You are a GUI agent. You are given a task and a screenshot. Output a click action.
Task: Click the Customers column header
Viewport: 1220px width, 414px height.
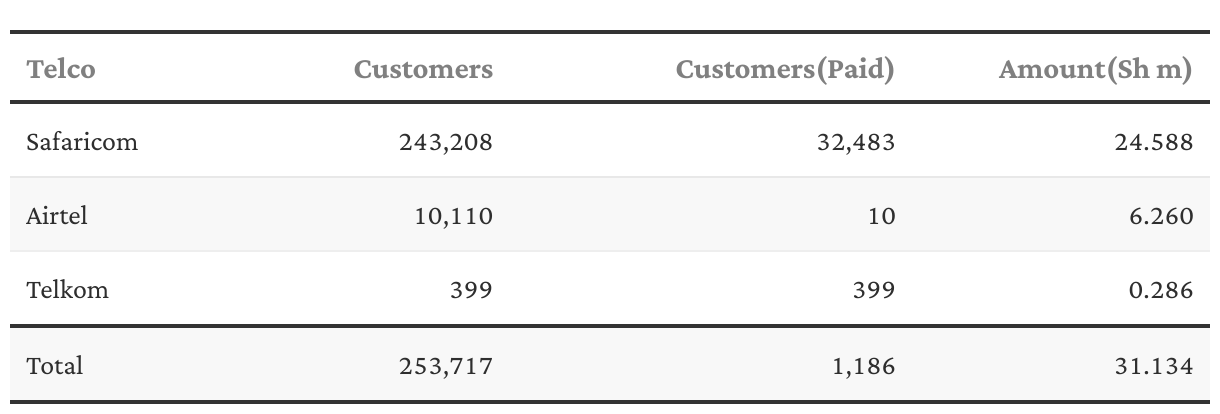click(x=423, y=69)
